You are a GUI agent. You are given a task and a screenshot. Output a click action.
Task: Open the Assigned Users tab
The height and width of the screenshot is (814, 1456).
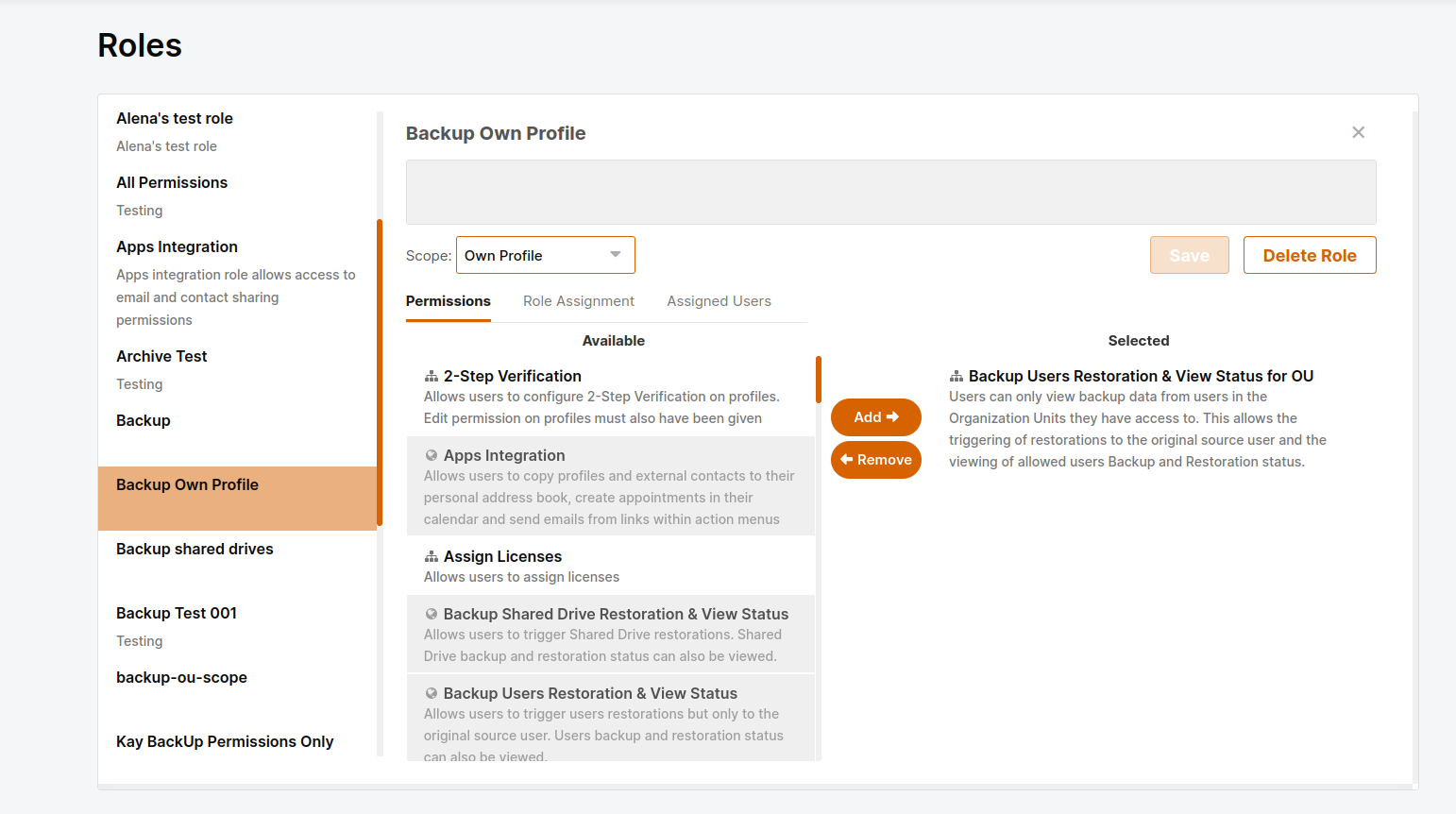coord(719,301)
